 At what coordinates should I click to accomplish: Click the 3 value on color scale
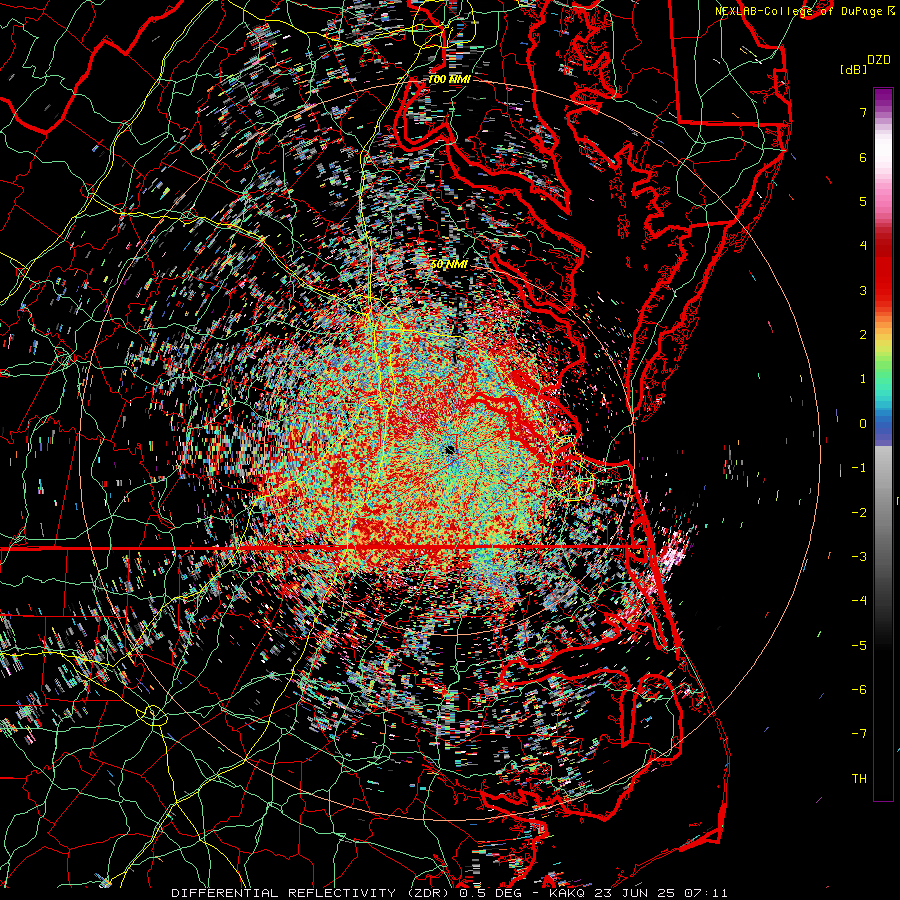[x=863, y=290]
